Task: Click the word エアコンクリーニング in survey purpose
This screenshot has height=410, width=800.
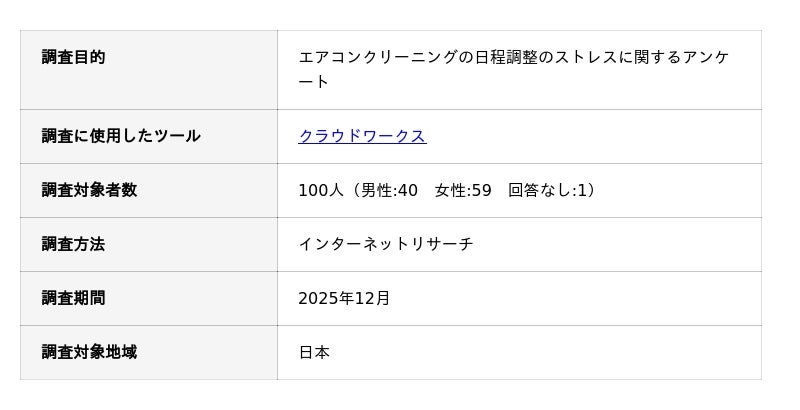Action: (378, 58)
